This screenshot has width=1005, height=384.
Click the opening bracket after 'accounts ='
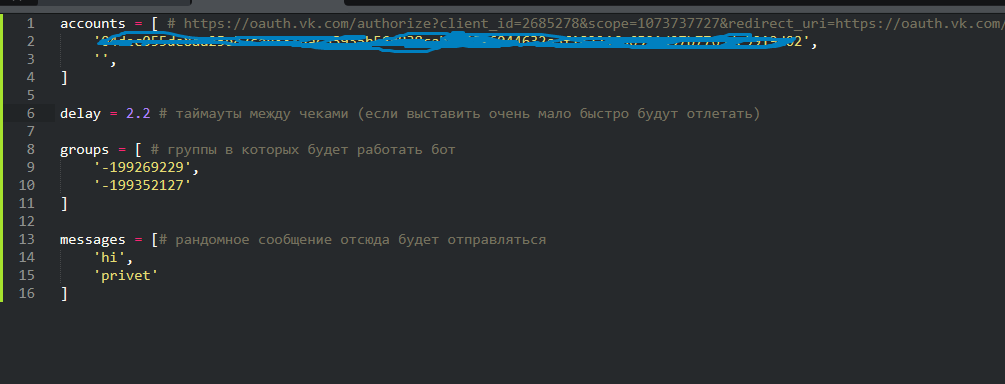click(155, 24)
